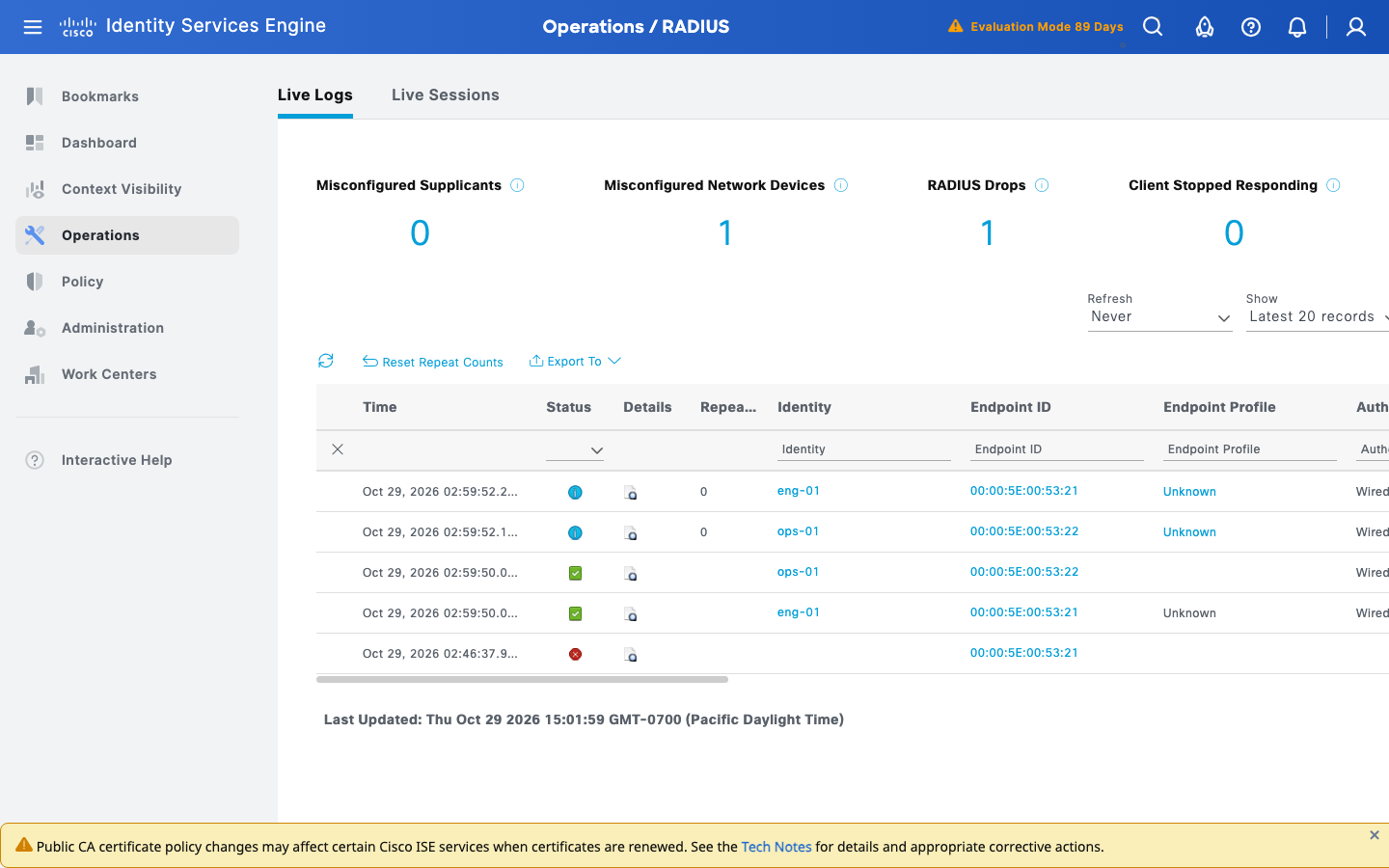Click info icon next to RADIUS Drops
The height and width of the screenshot is (868, 1389).
1042,185
